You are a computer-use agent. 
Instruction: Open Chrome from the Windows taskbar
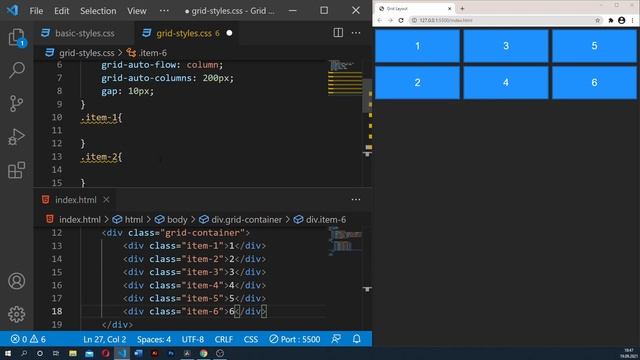click(204, 353)
